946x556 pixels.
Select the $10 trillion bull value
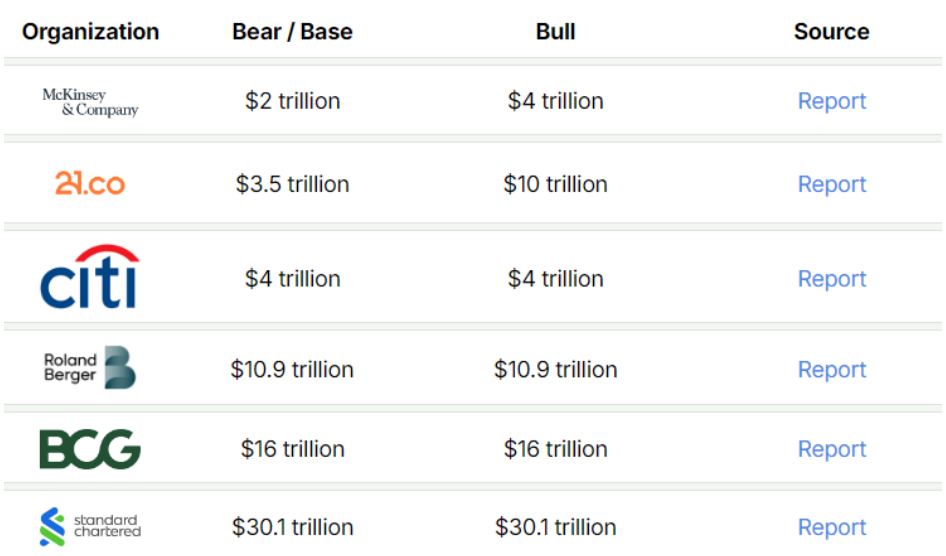555,184
